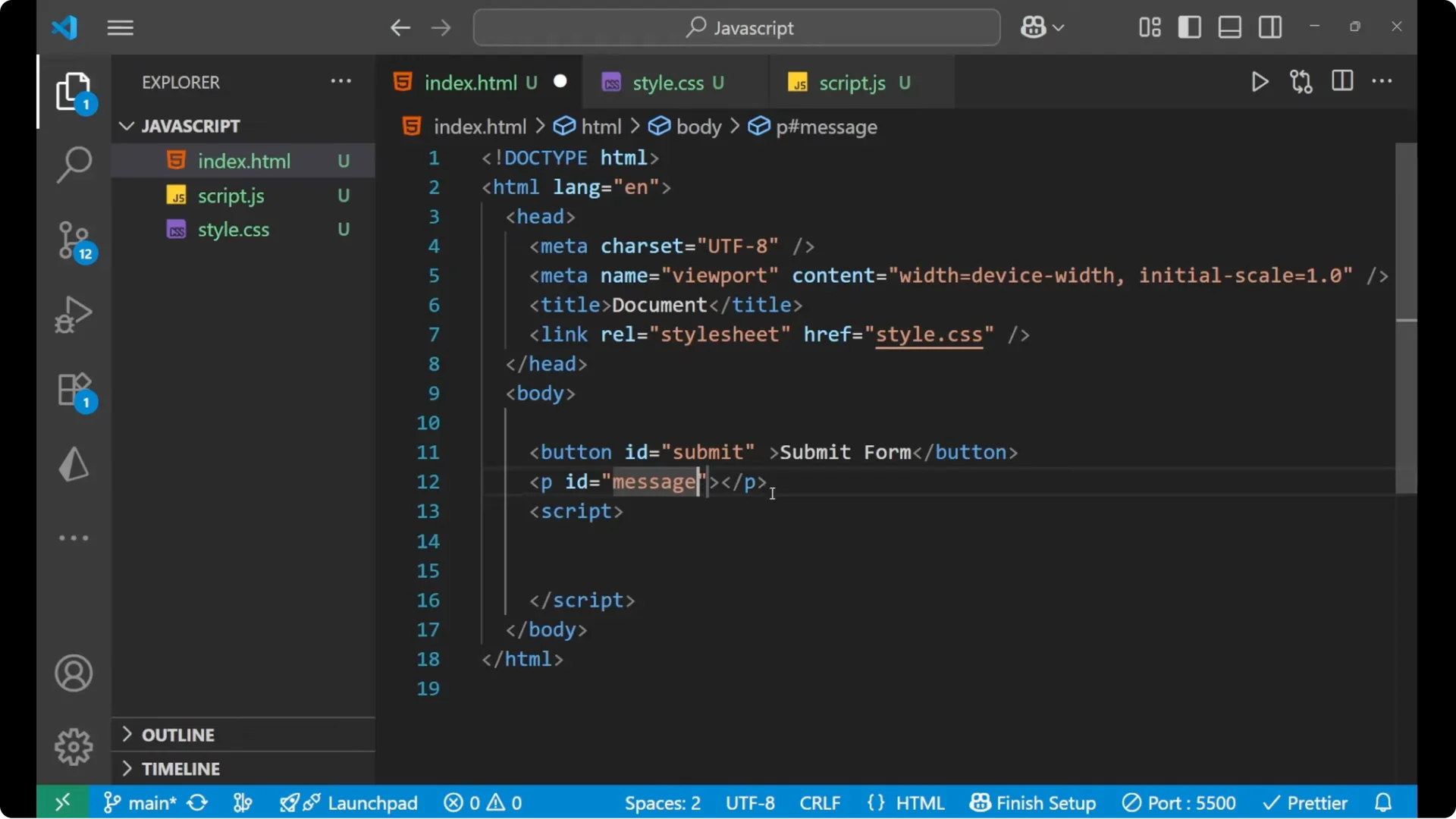Click Prettier in the status bar
Screen dimensions: 1456x819
pyautogui.click(x=1306, y=802)
